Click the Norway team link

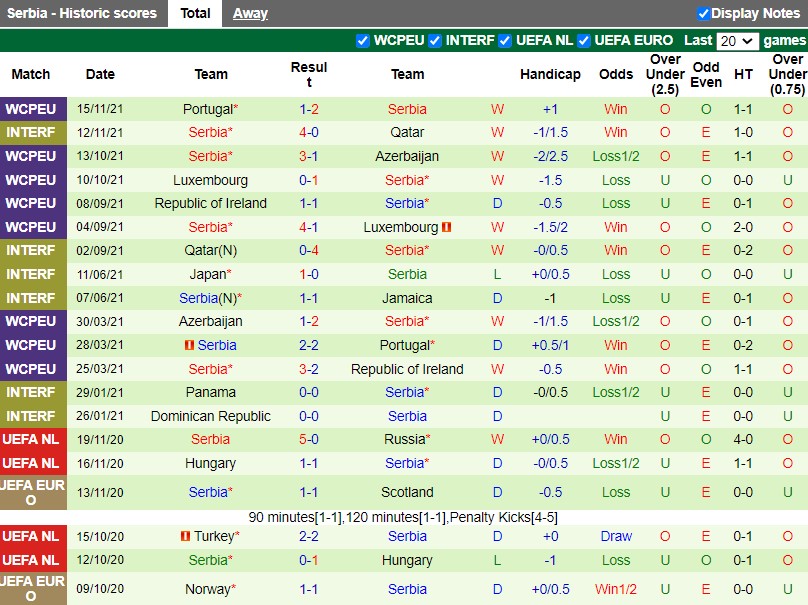point(207,589)
